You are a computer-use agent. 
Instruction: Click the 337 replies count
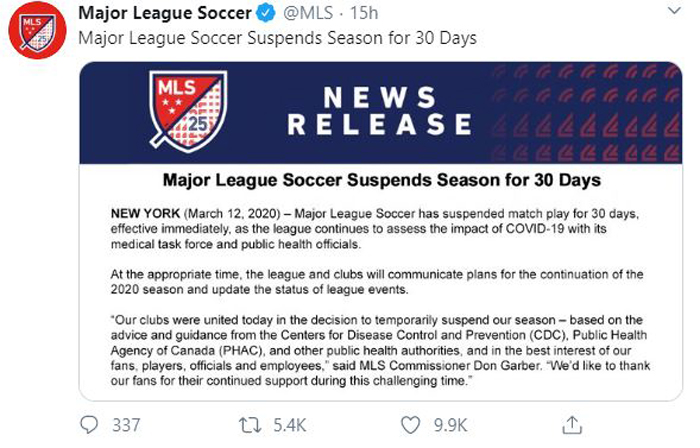point(126,425)
